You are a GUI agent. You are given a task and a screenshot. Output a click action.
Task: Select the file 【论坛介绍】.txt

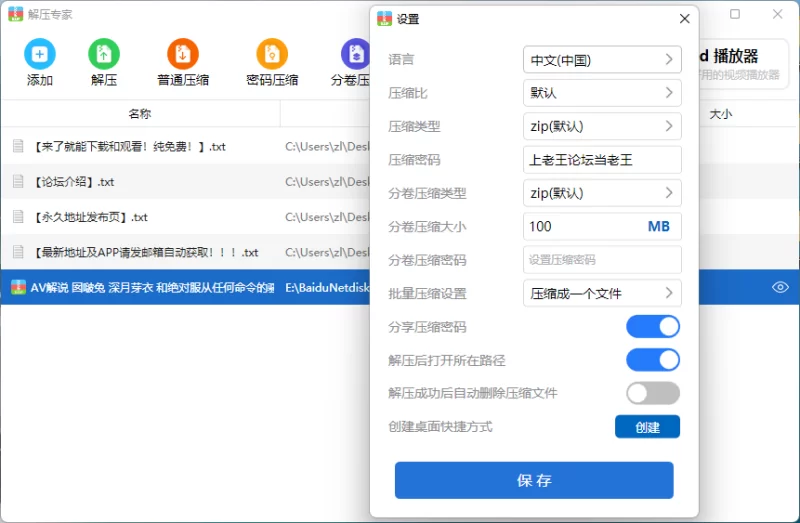point(74,182)
